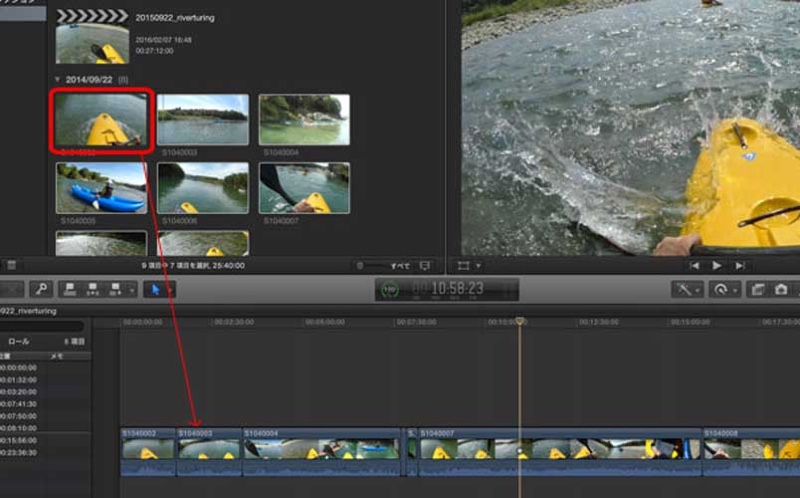
Task: Open the enhancements magic wand menu
Action: click(687, 289)
